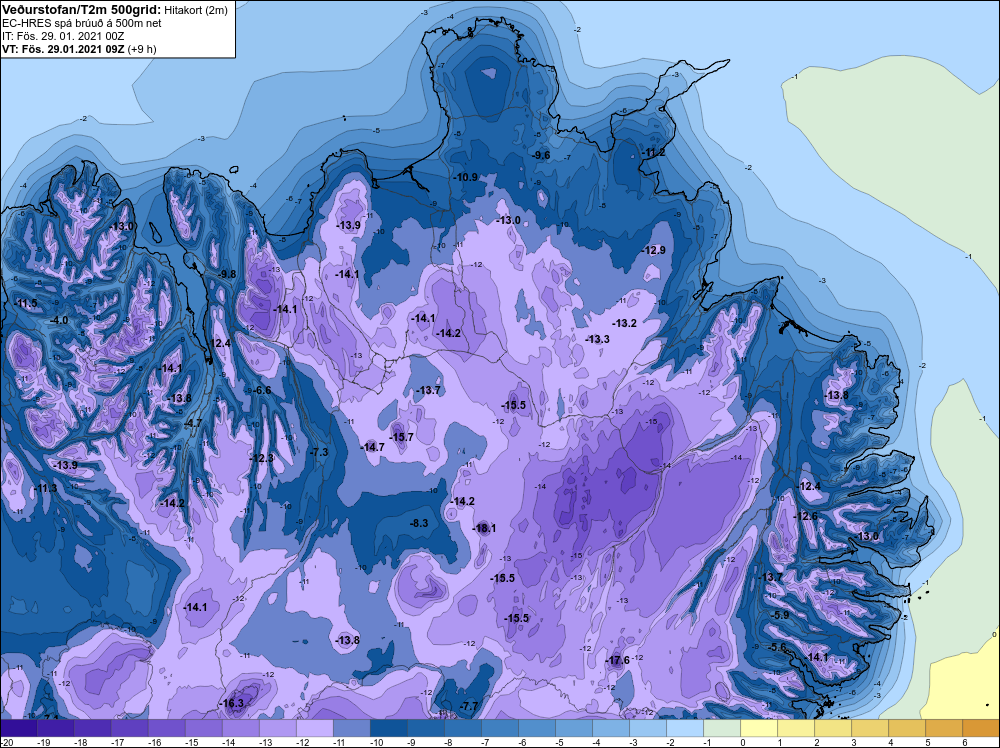Viewport: 1000px width, 748px height.
Task: Click the -9.8 temperature label
Action: point(227,274)
